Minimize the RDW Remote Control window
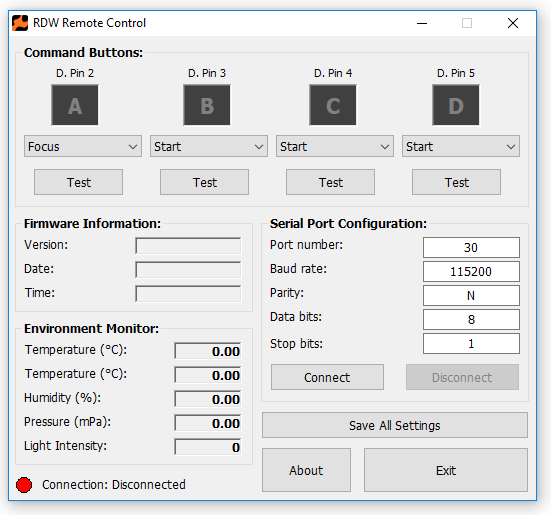The height and width of the screenshot is (515, 551). (x=422, y=24)
